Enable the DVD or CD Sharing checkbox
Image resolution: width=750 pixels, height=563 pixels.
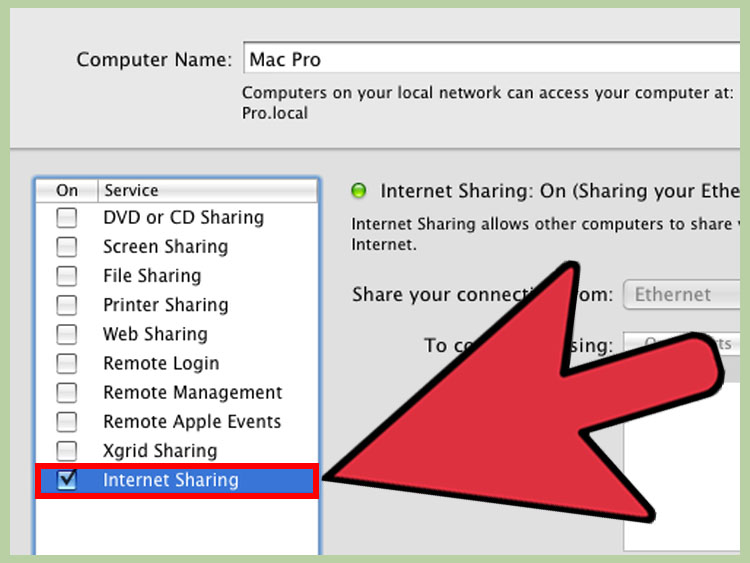click(x=66, y=218)
